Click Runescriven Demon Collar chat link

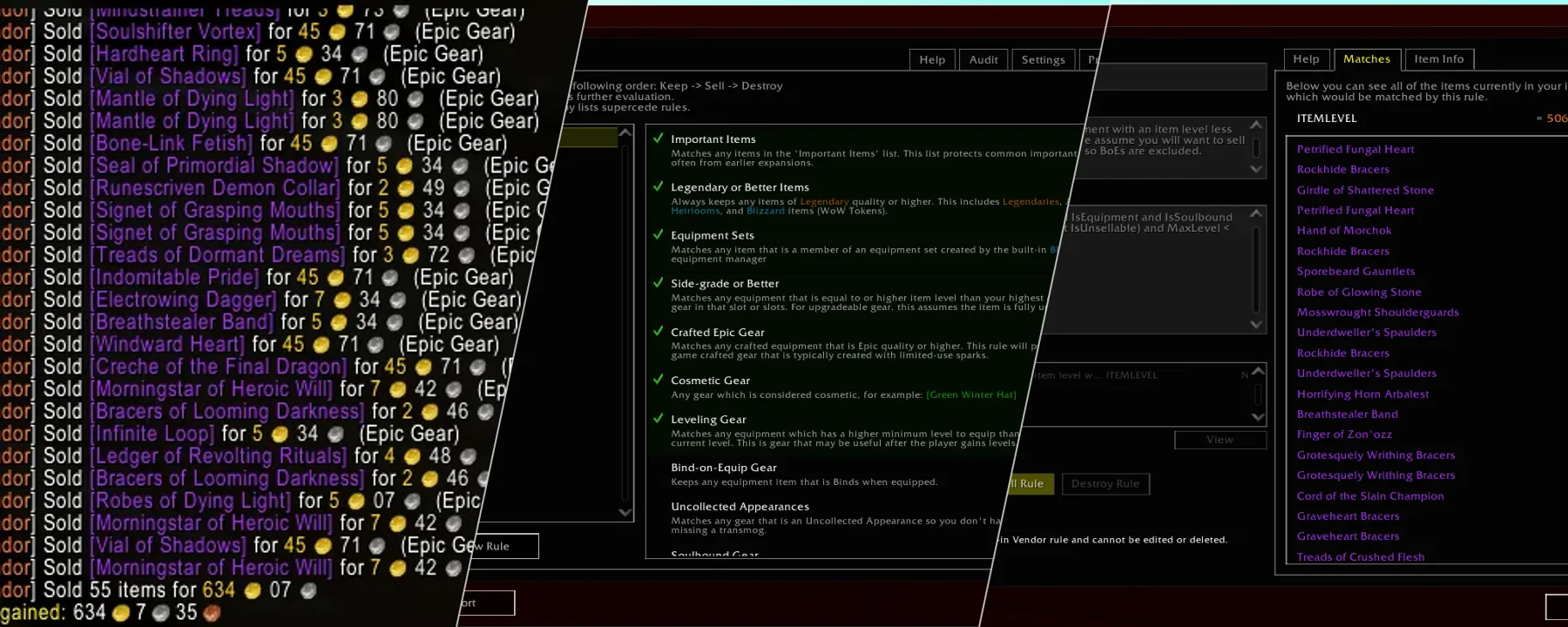[x=215, y=188]
